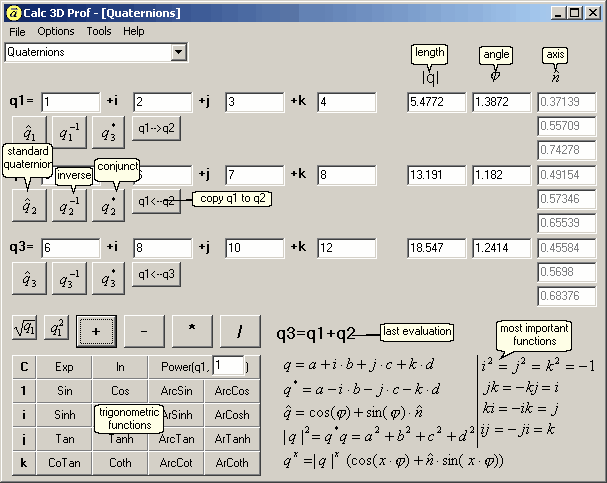Open the Options menu

(x=56, y=31)
